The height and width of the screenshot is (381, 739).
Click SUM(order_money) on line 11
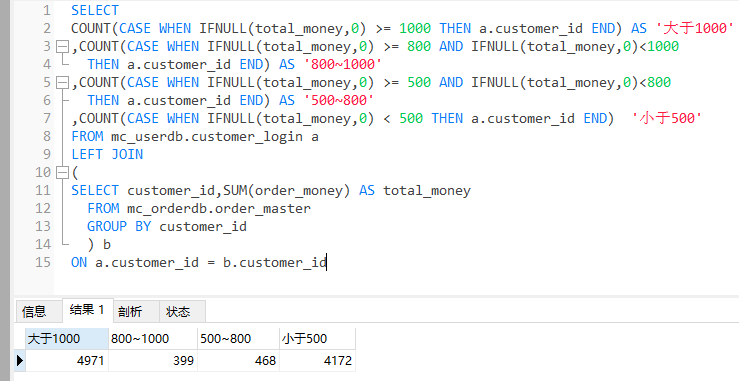tap(287, 190)
